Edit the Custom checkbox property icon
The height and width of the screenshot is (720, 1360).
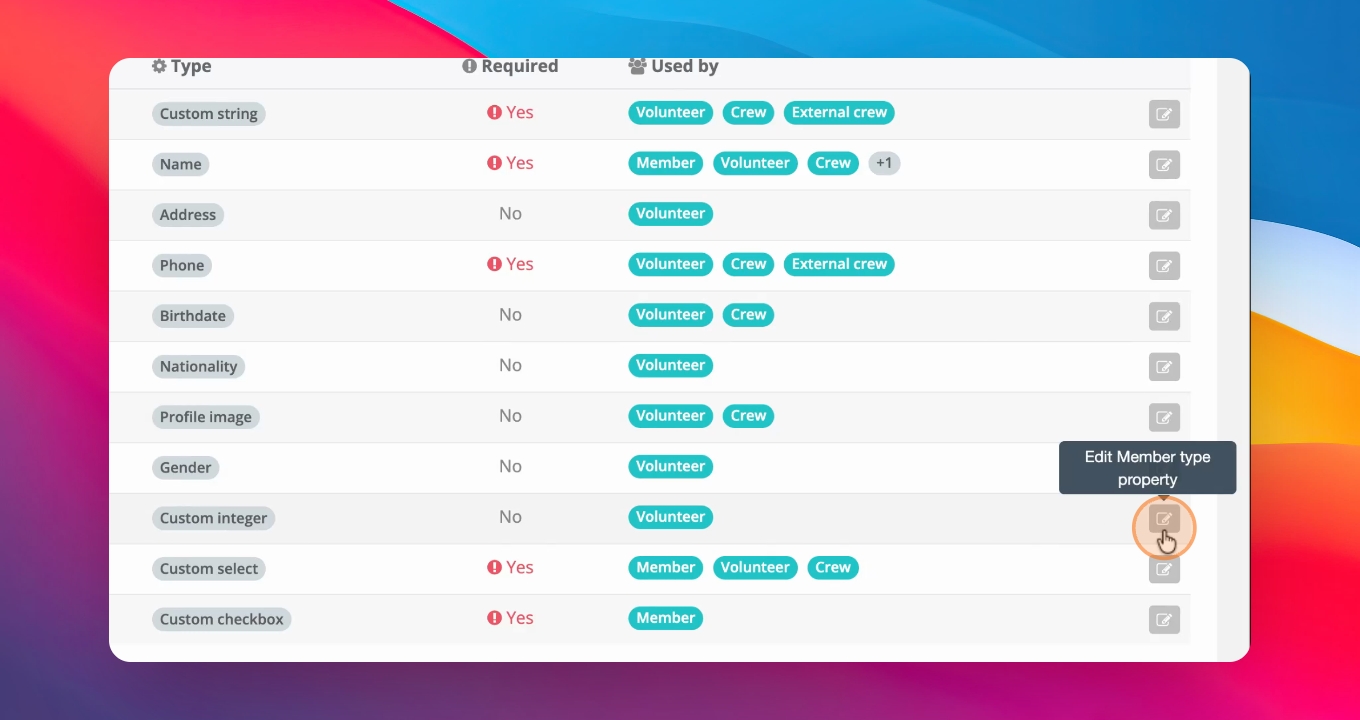(1164, 620)
